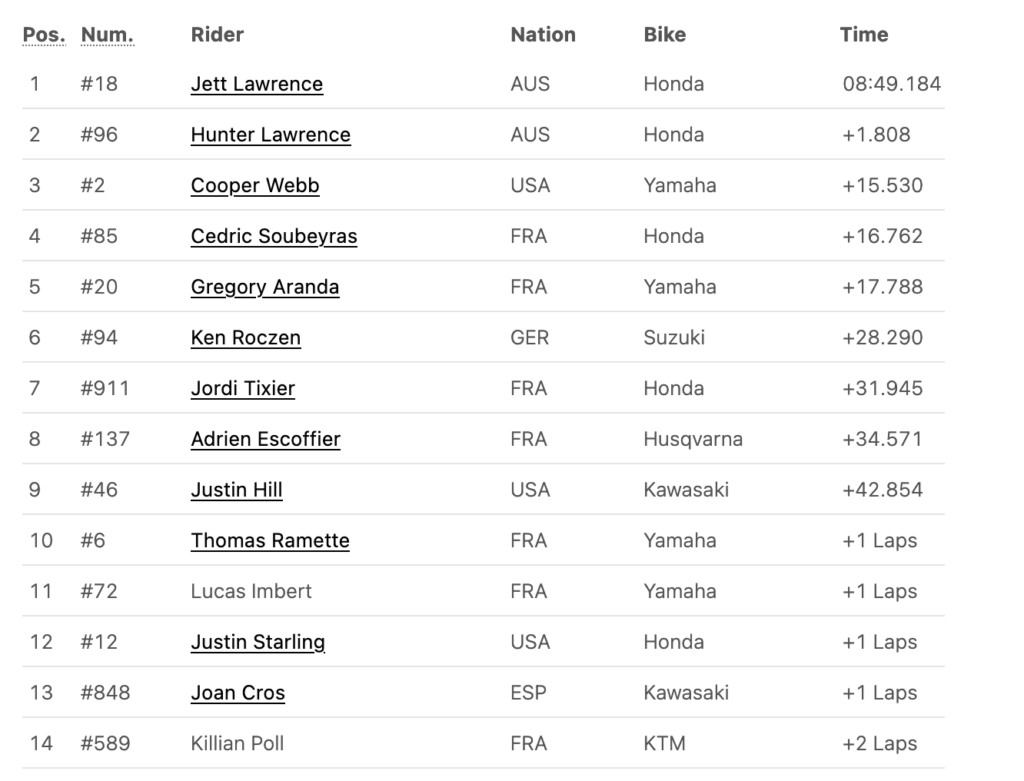
Task: Click Cooper Webb rider link
Action: (255, 186)
